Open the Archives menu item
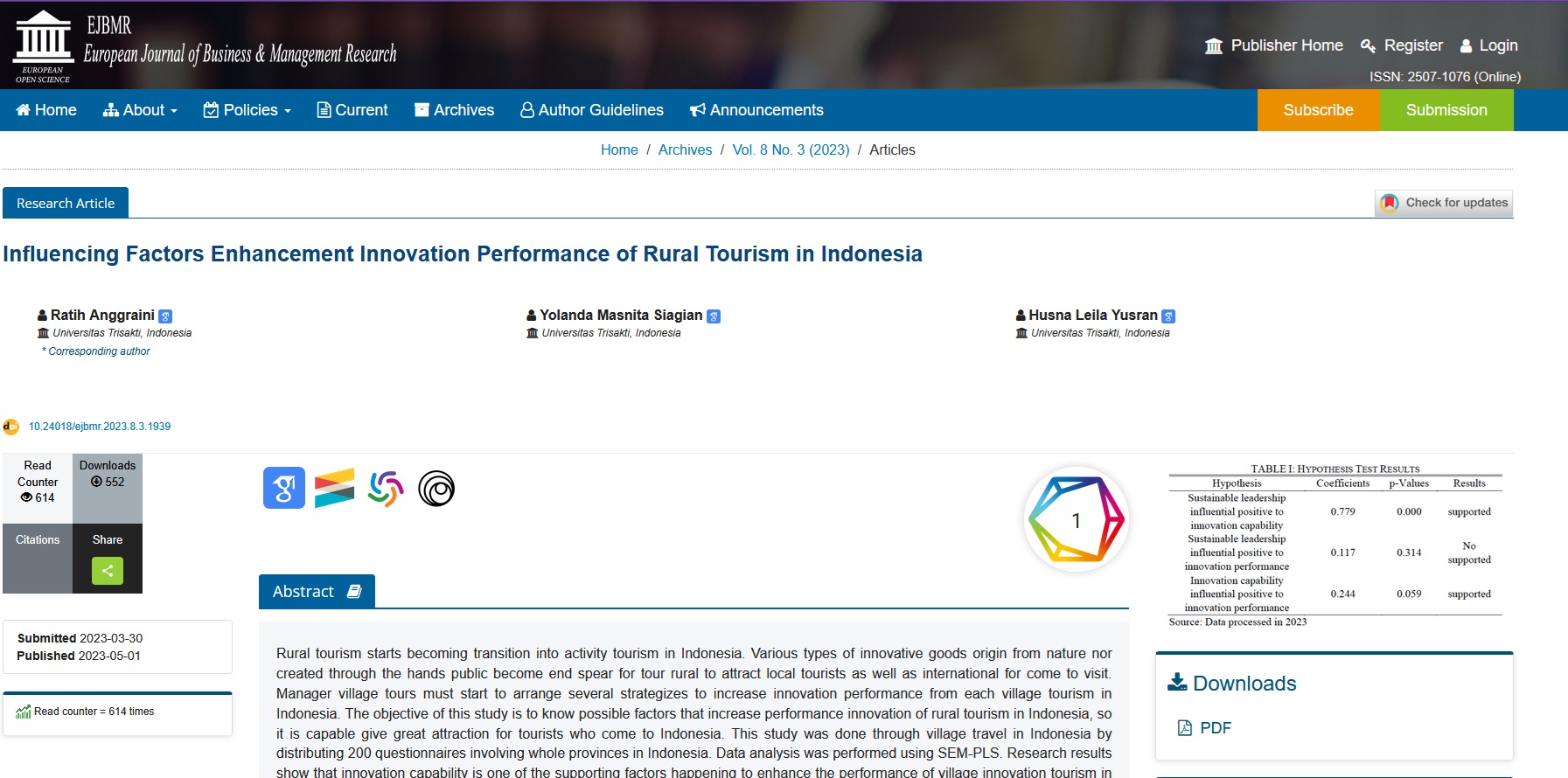The width and height of the screenshot is (1568, 778). (454, 110)
